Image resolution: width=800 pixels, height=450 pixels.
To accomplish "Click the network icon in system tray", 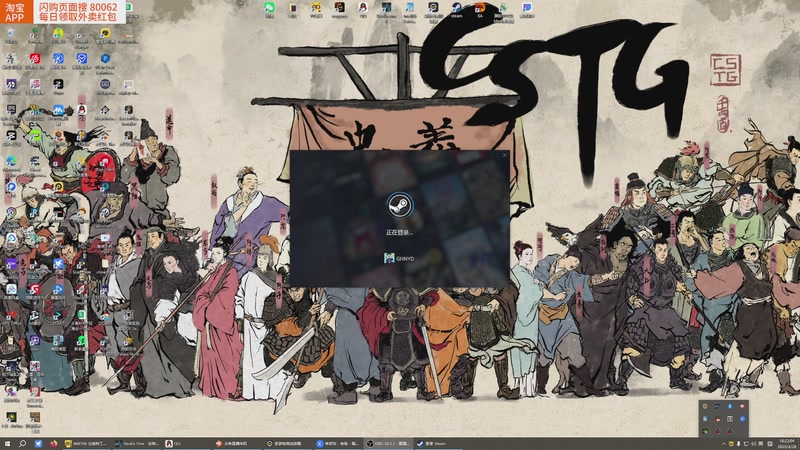I will tap(746, 444).
